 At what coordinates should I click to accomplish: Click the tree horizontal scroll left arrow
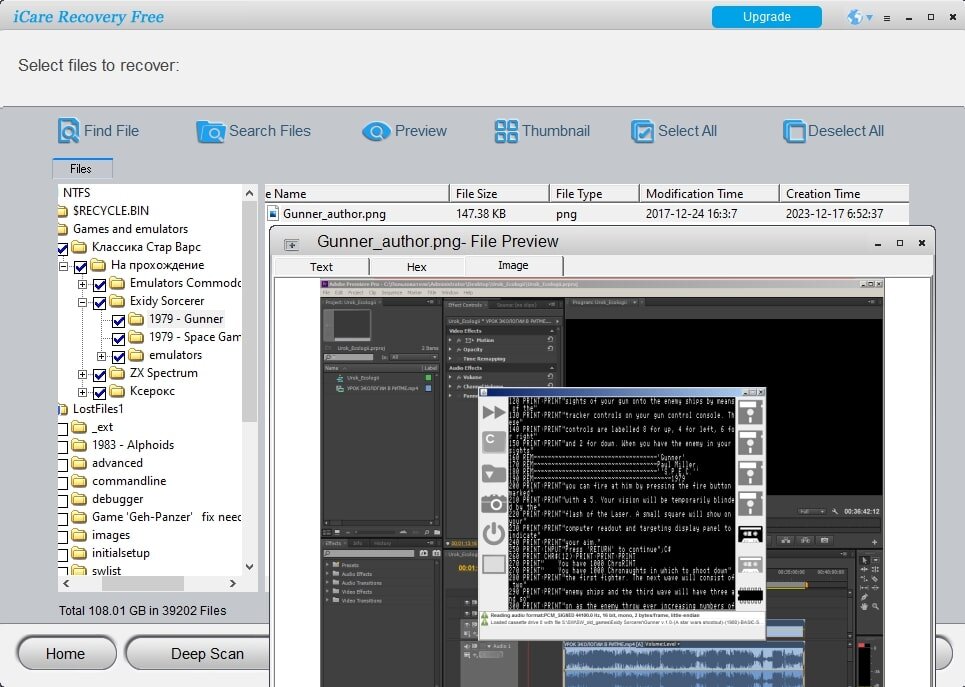[66, 583]
